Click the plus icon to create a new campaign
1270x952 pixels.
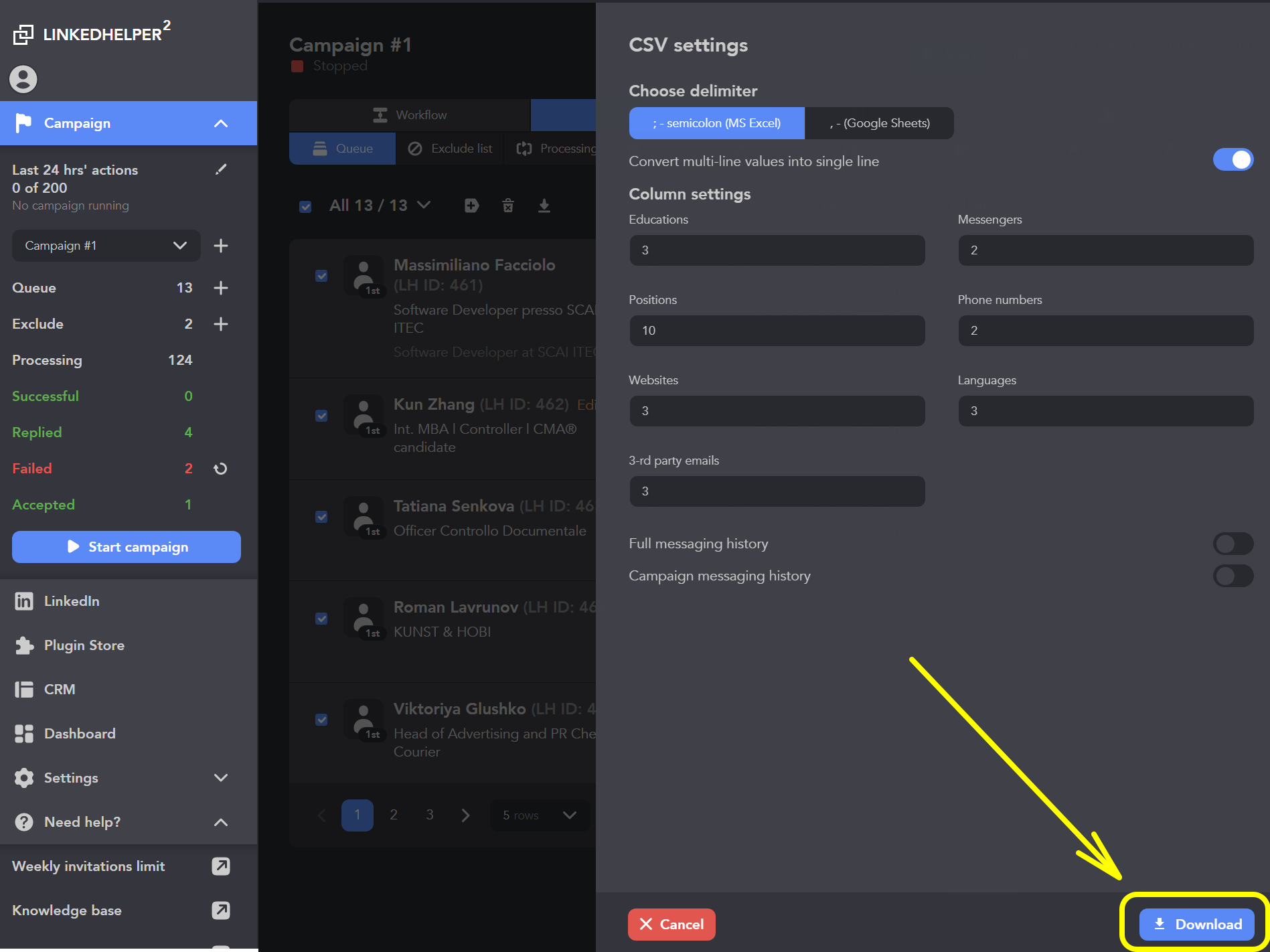click(x=221, y=246)
